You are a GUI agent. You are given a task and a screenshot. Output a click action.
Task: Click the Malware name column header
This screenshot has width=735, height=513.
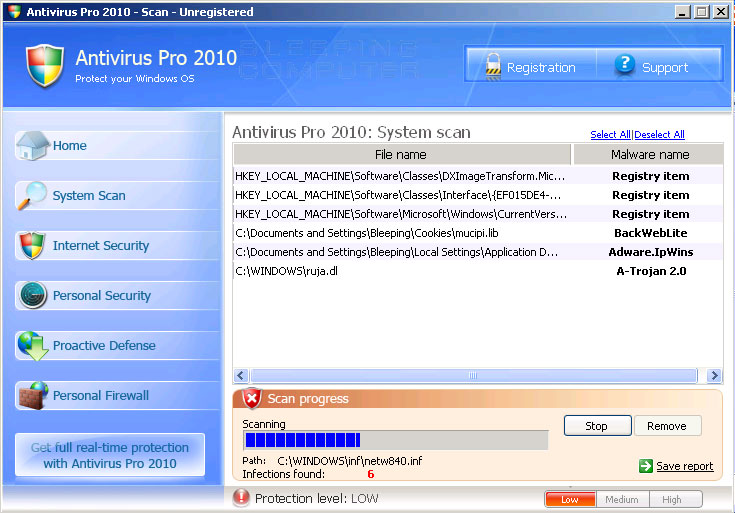[649, 154]
